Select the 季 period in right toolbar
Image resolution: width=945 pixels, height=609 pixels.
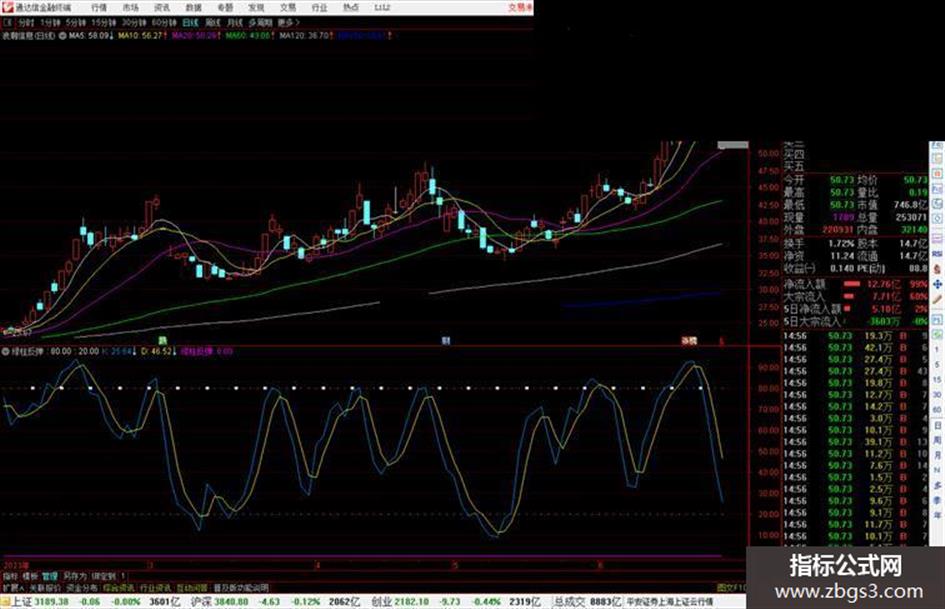(x=937, y=500)
